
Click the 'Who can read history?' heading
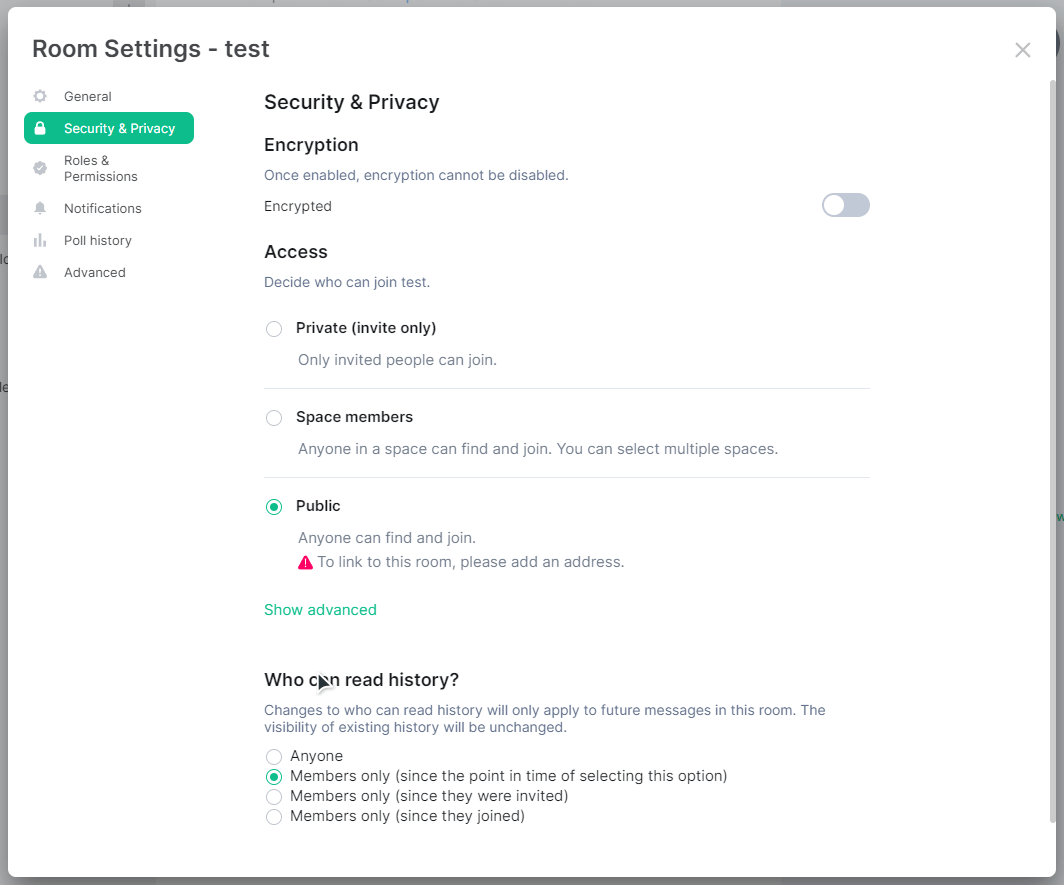tap(362, 679)
